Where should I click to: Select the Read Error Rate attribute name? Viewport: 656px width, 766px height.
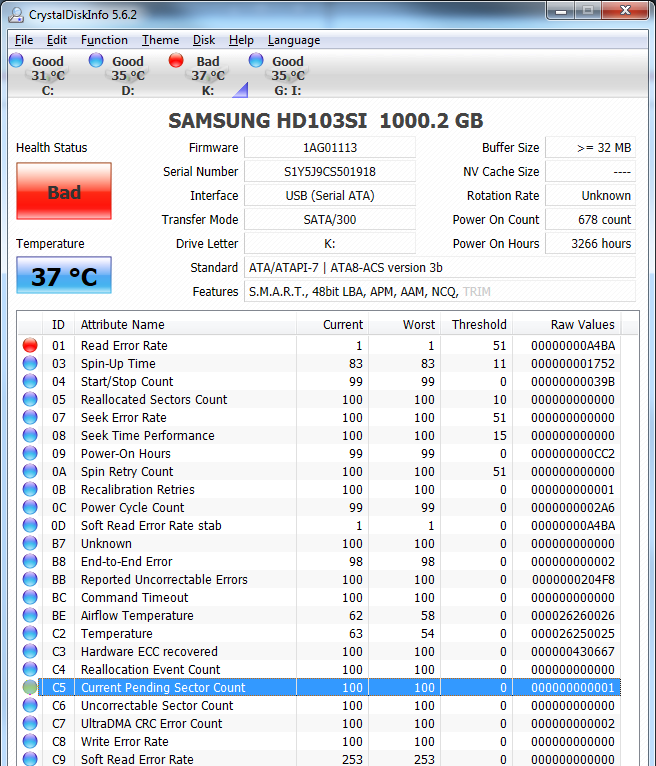pyautogui.click(x=124, y=345)
